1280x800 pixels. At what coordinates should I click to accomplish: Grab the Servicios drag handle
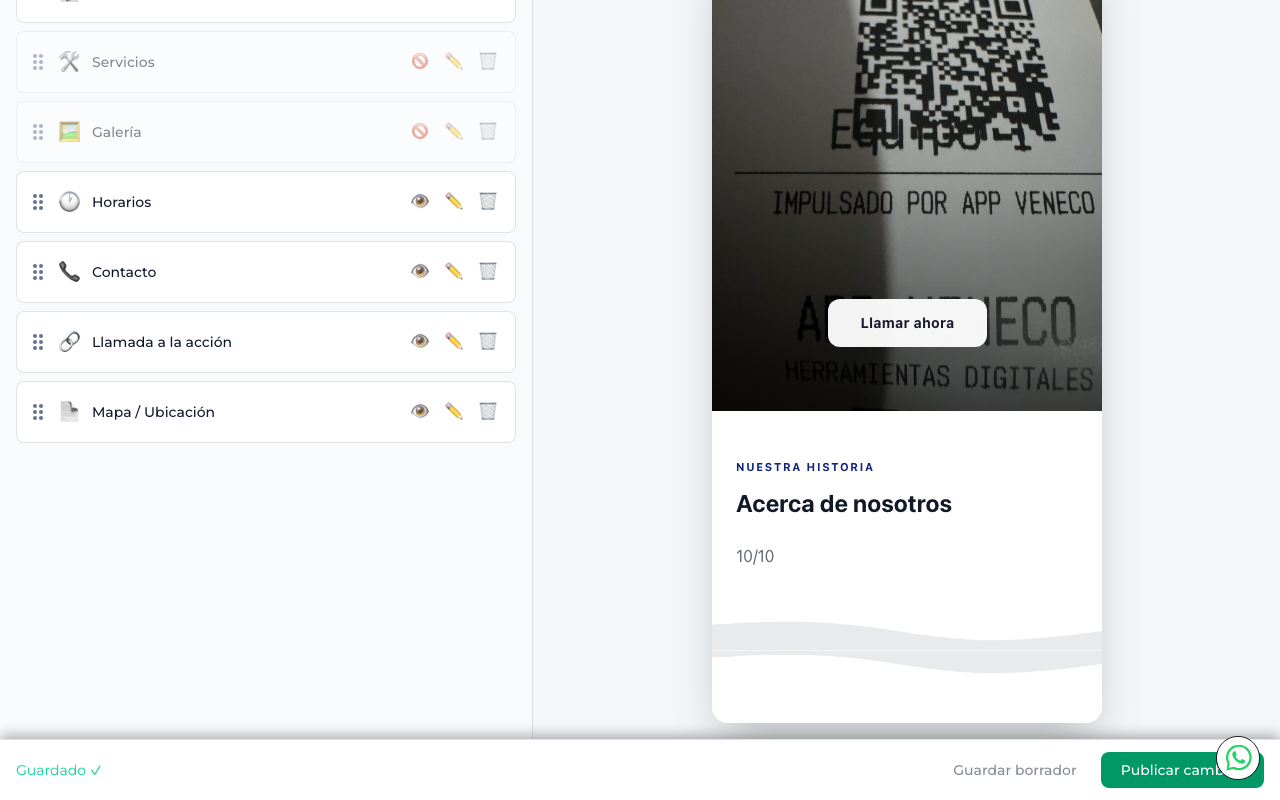(x=38, y=62)
